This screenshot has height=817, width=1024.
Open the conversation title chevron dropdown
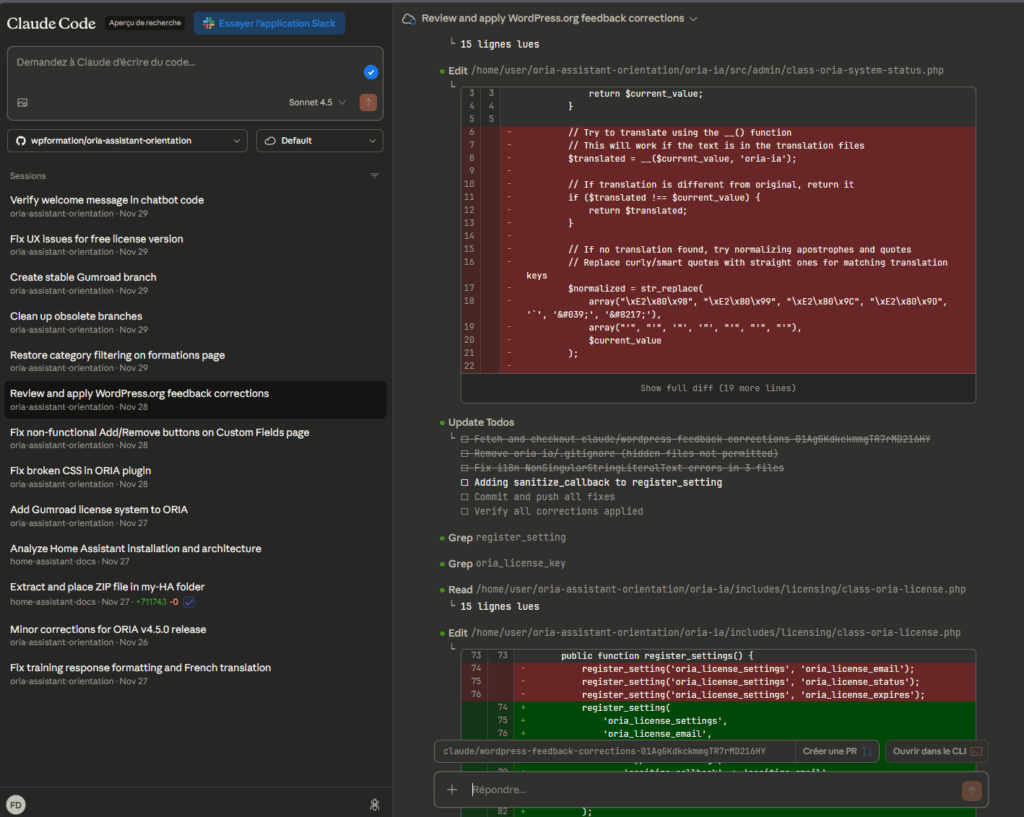[695, 18]
